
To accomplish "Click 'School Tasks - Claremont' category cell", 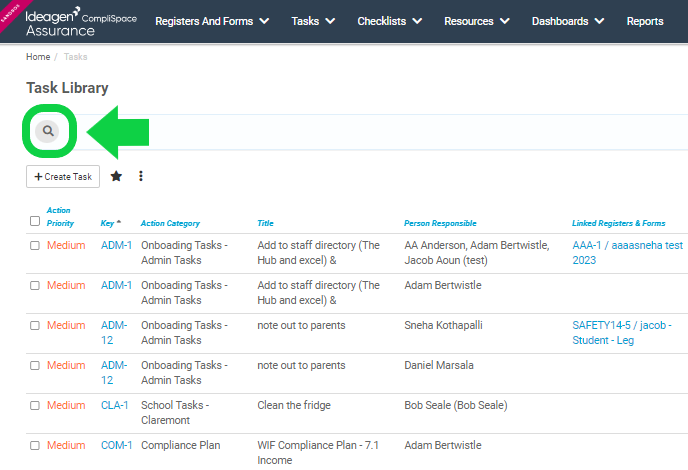I will tap(175, 413).
